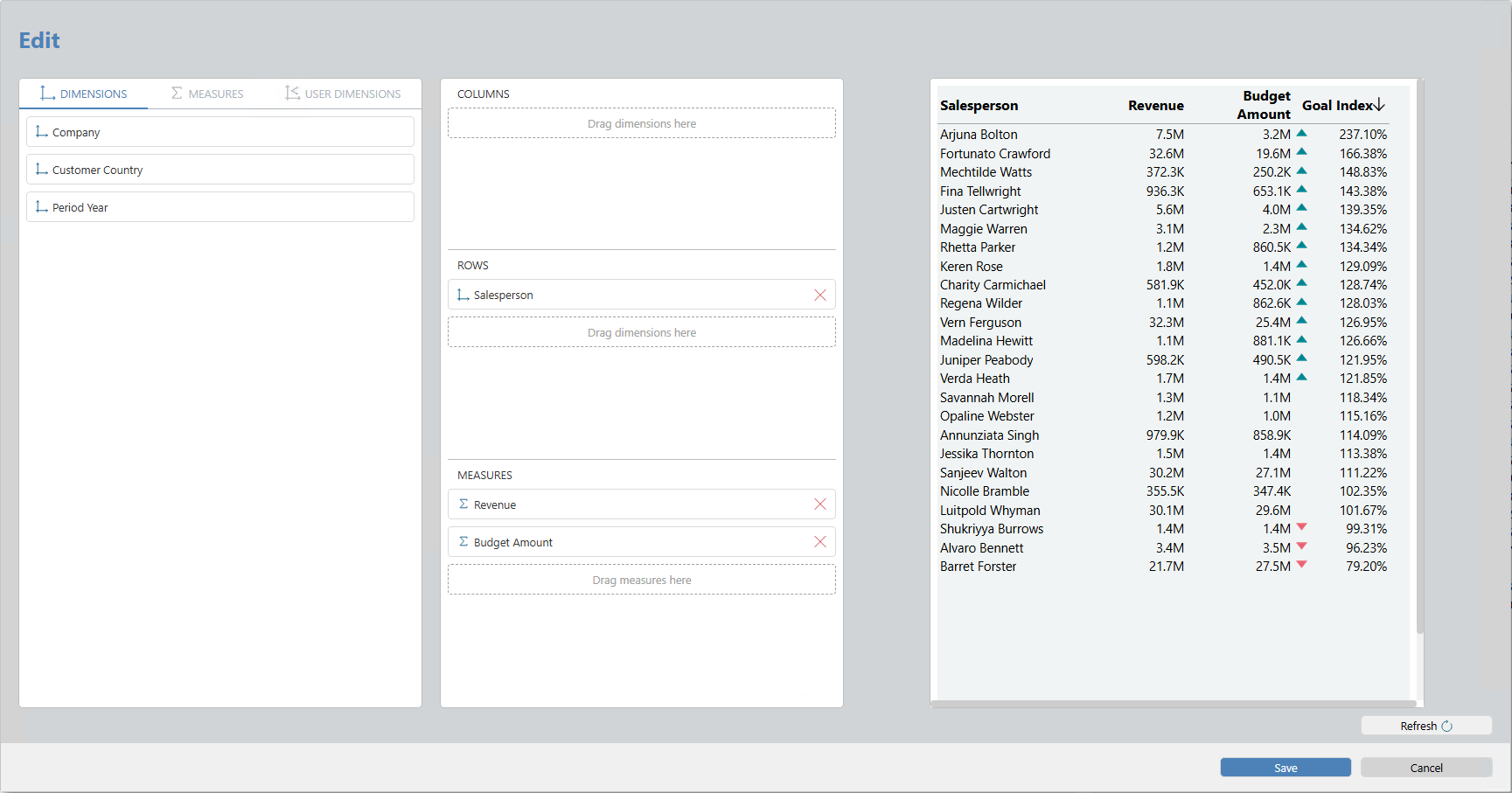Select the Nicolle Bramble row name
The width and height of the screenshot is (1512, 793).
[985, 491]
